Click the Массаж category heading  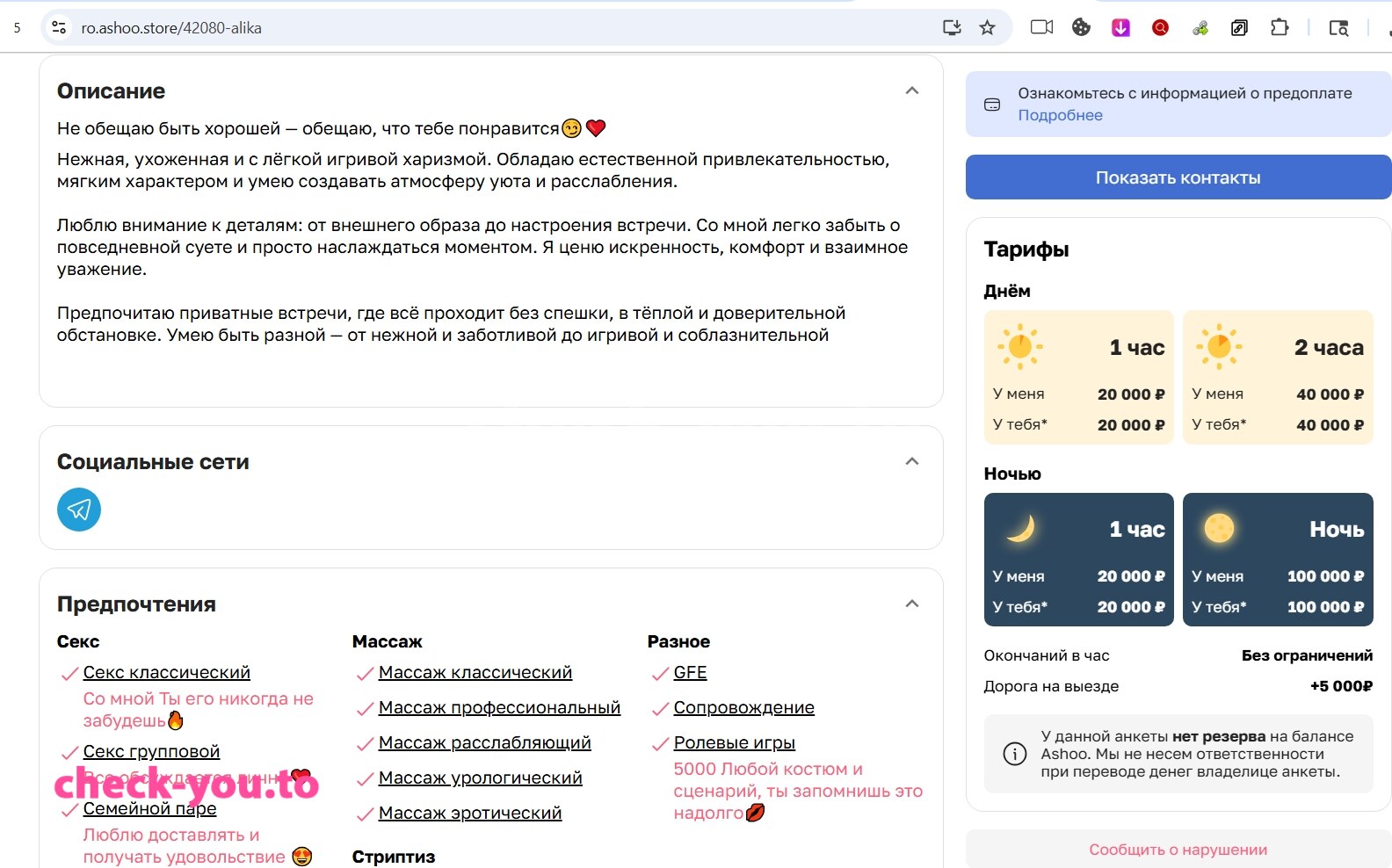point(388,641)
